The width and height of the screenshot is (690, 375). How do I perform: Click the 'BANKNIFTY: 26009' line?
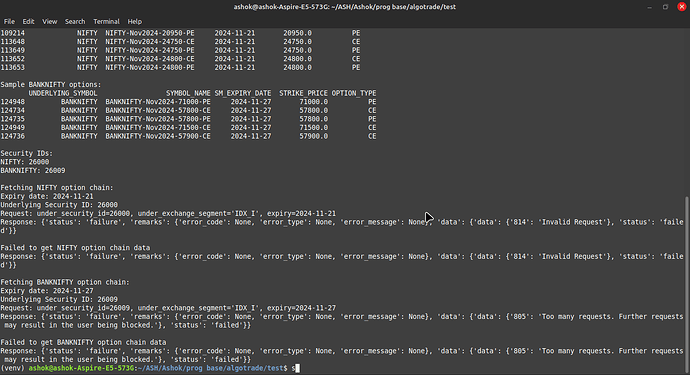point(33,171)
